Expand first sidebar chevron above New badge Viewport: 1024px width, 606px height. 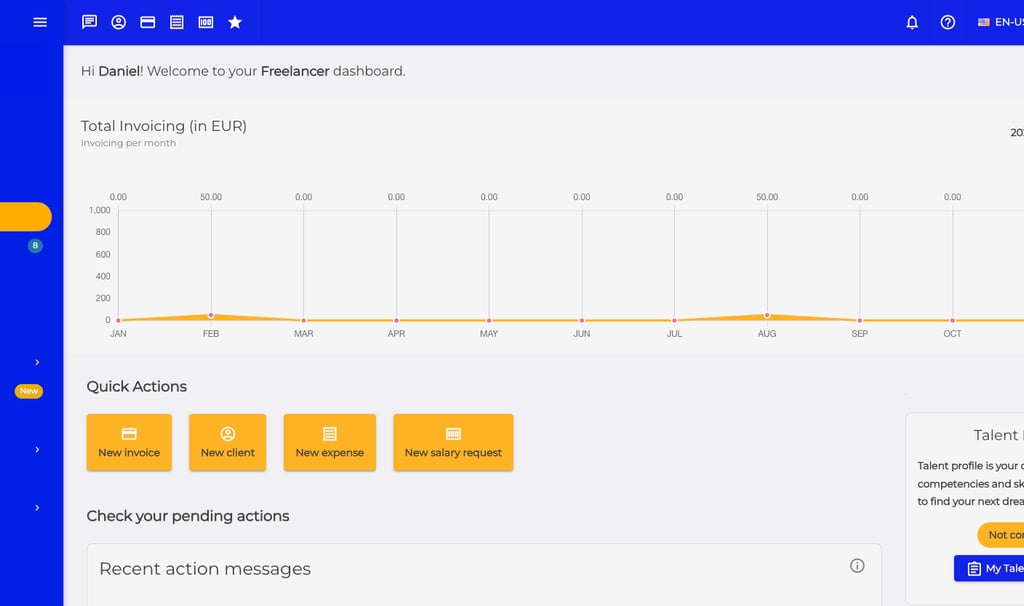point(37,362)
